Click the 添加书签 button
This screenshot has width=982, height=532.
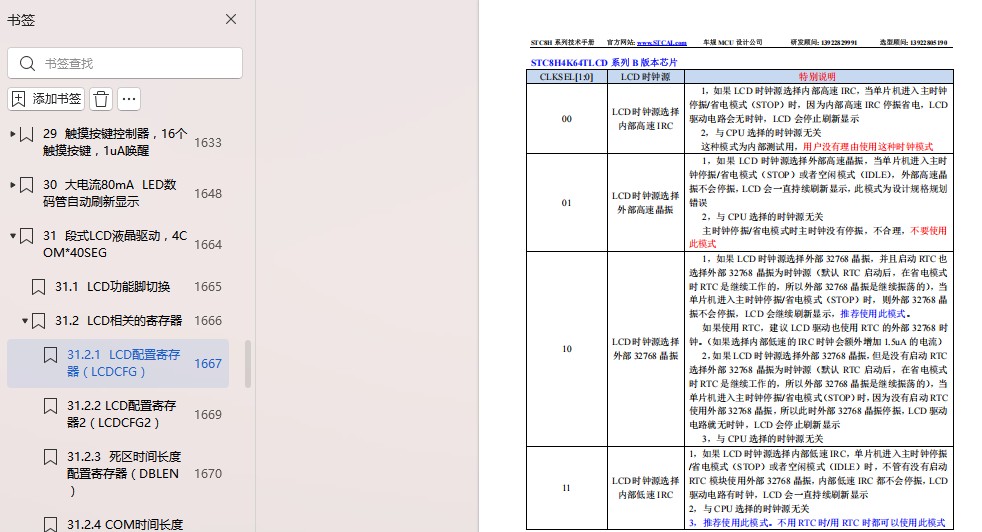[46, 99]
